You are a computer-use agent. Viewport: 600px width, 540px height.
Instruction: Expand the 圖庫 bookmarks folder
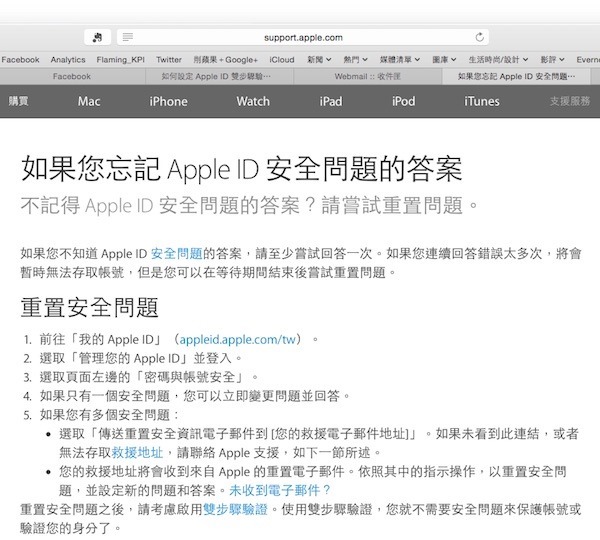444,60
